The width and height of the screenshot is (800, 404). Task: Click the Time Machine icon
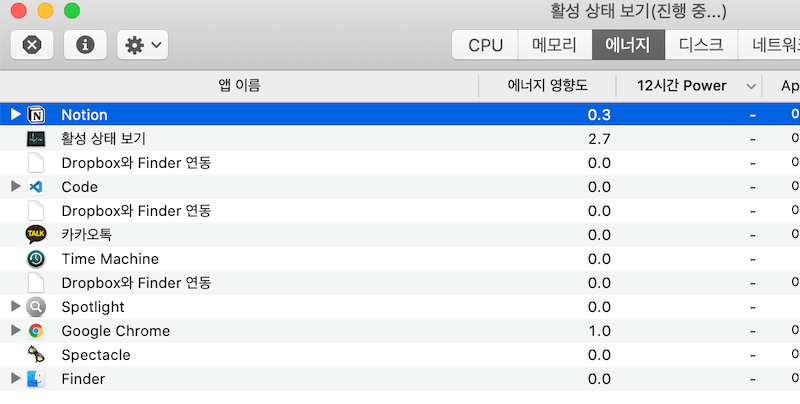tap(36, 259)
